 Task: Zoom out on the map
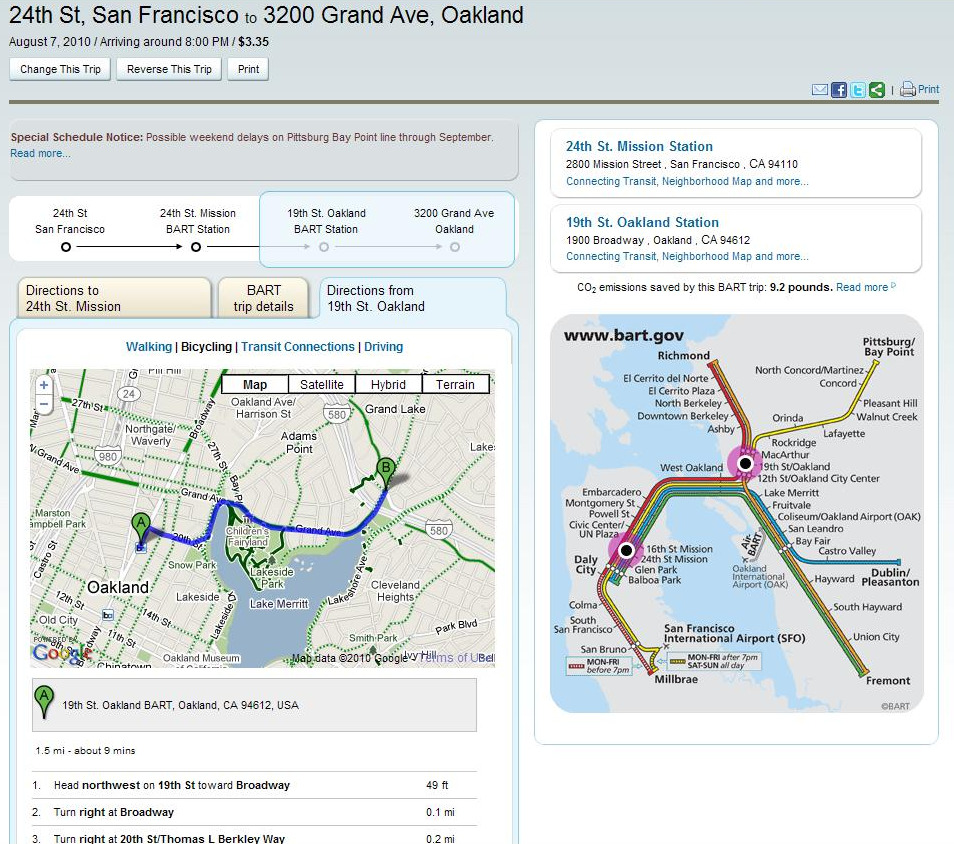point(44,403)
